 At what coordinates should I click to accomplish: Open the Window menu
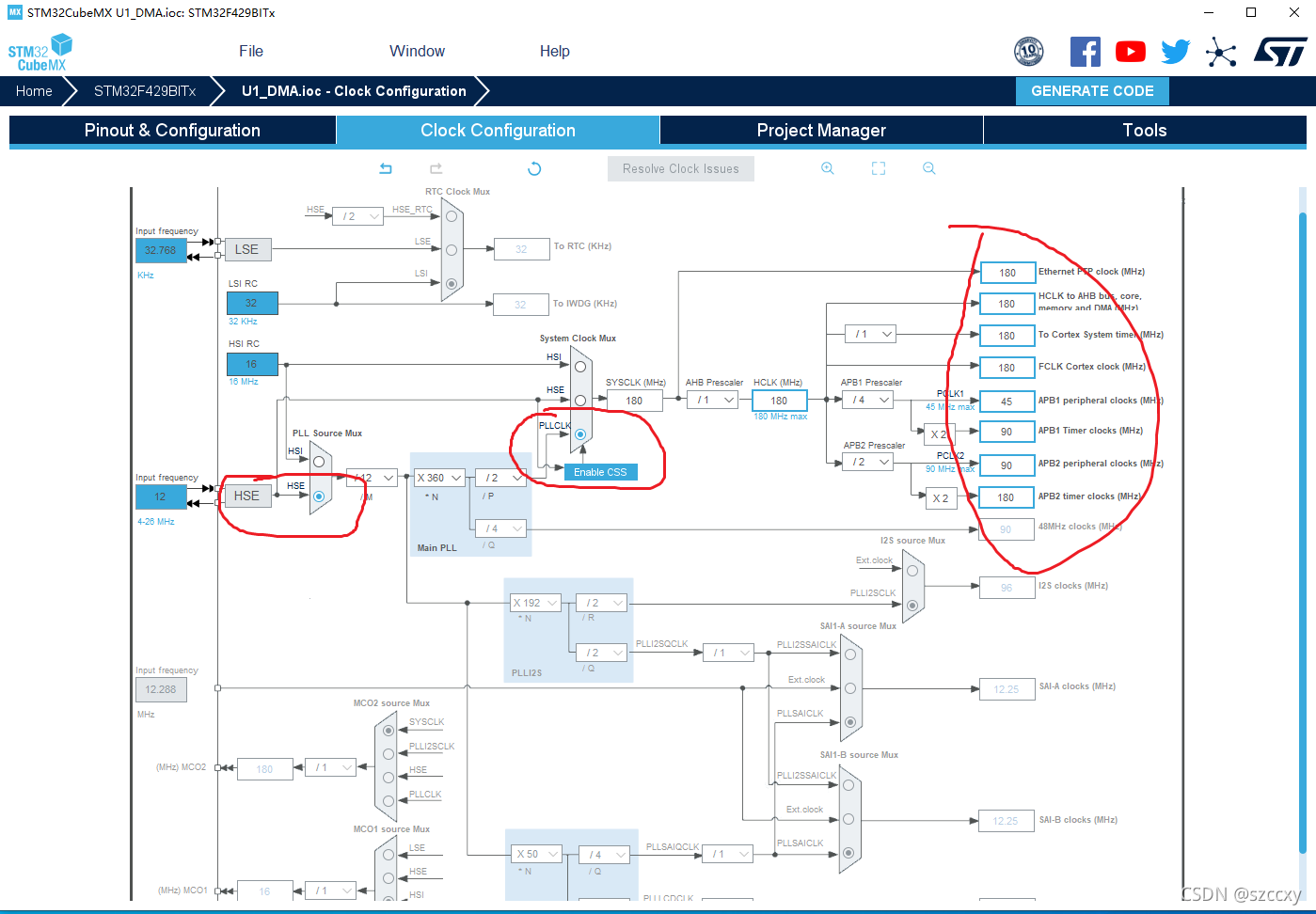418,52
